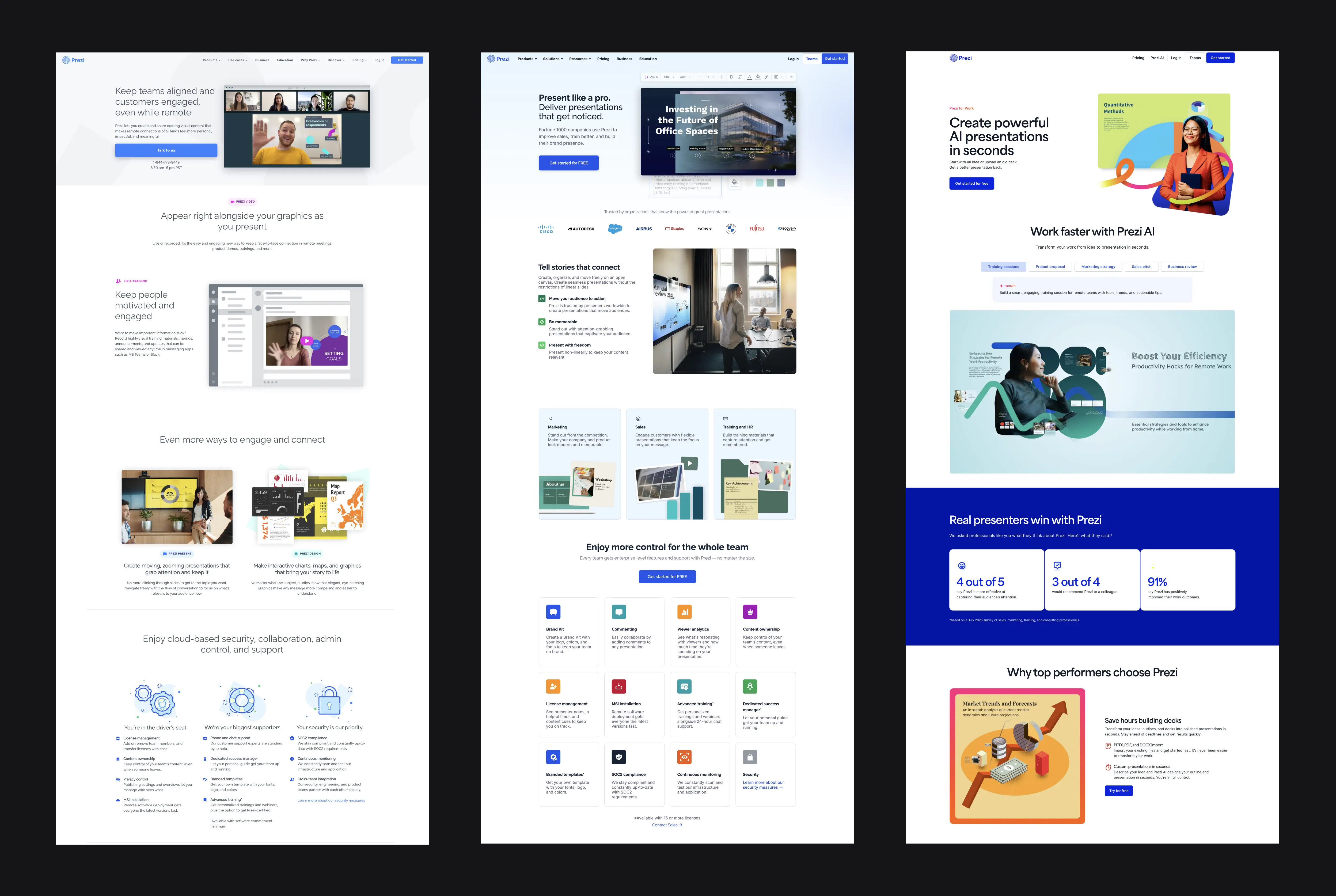This screenshot has width=1336, height=896.
Task: Click the Try for free button
Action: click(x=1119, y=791)
